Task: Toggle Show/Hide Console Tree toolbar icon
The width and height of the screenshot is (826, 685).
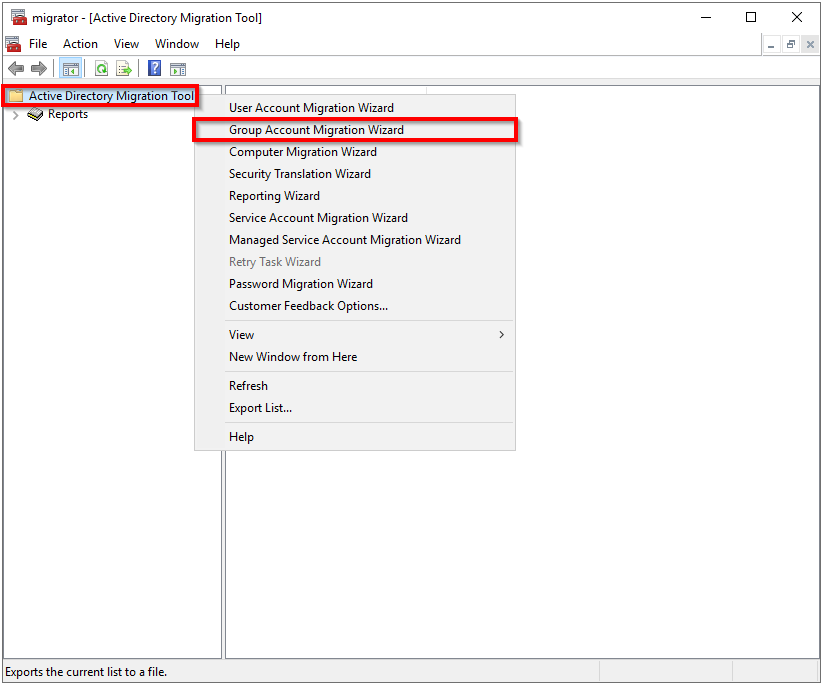Action: pyautogui.click(x=71, y=68)
